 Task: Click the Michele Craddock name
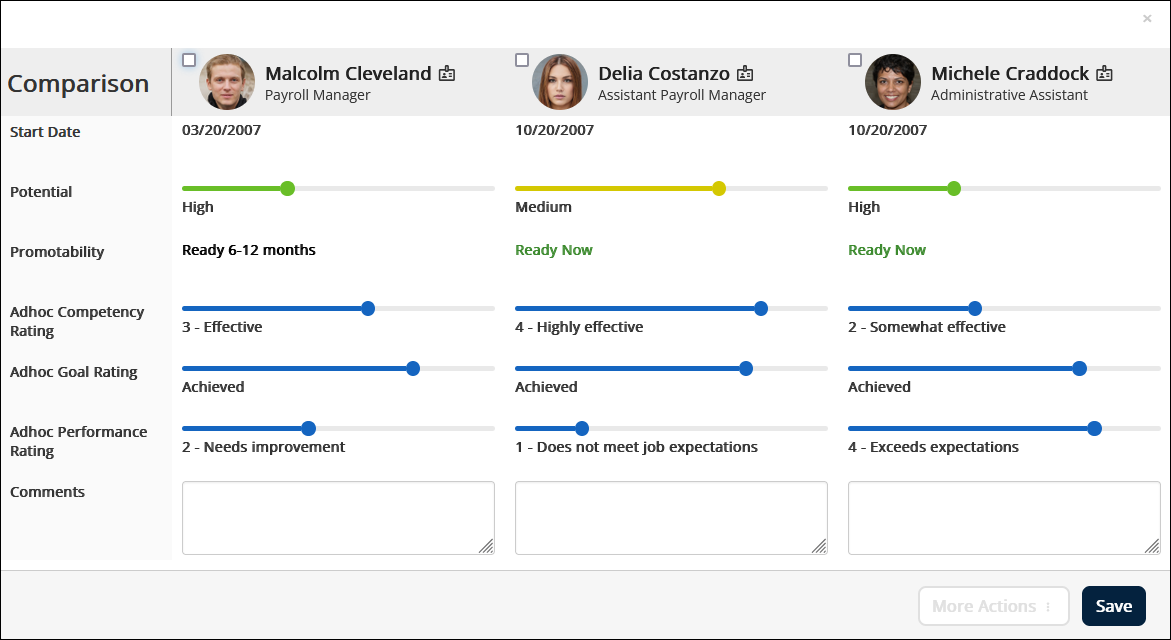point(1010,73)
